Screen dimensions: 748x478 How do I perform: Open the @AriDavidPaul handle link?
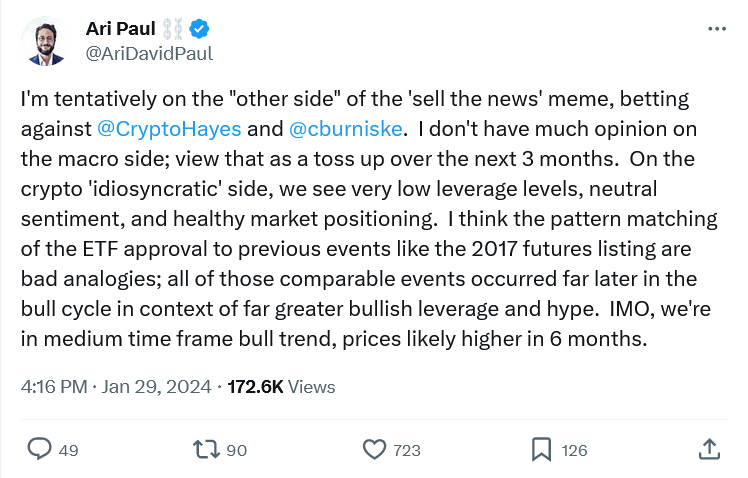[150, 53]
